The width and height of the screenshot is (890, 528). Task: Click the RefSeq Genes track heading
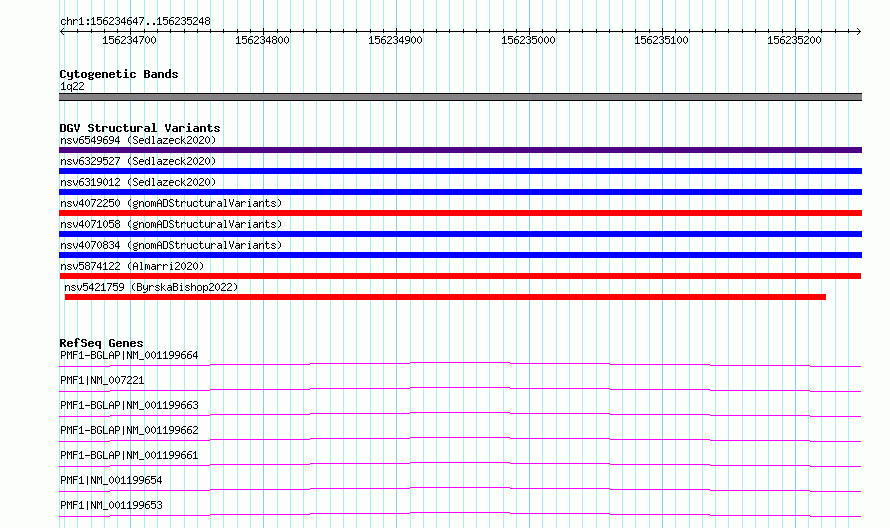101,343
